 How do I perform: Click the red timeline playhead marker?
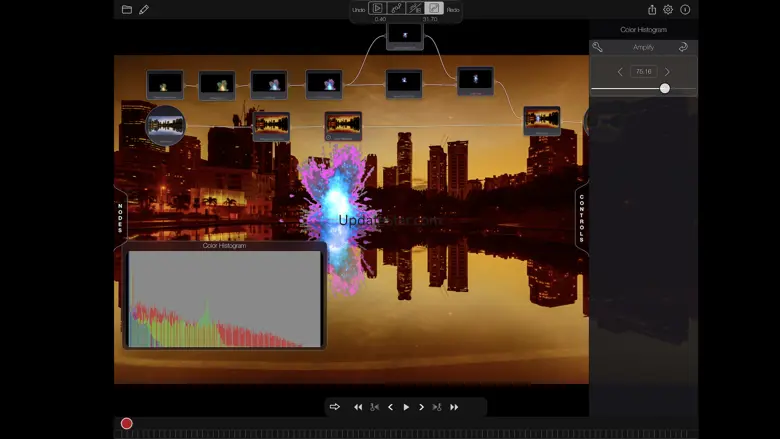point(127,423)
